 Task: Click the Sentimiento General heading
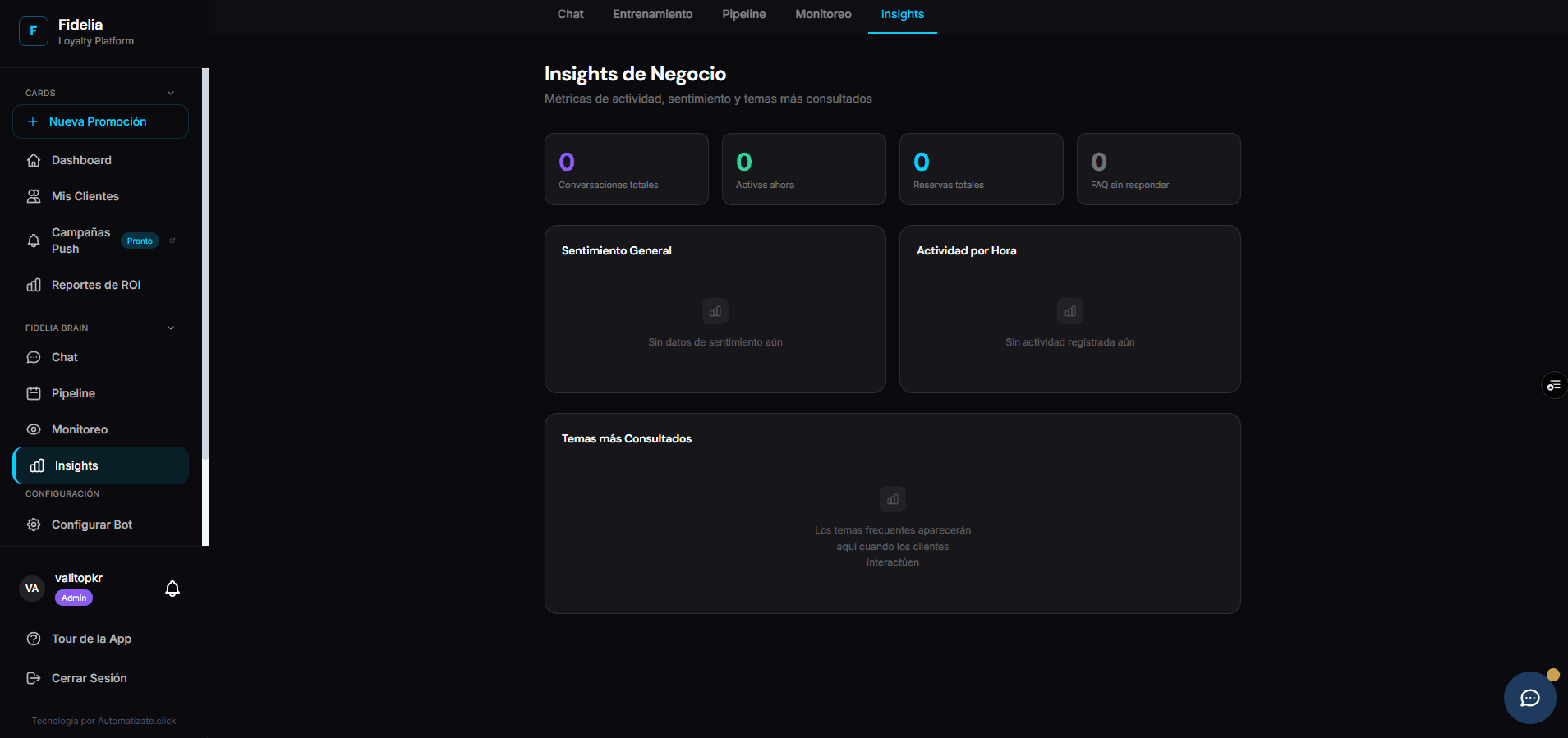pos(617,250)
